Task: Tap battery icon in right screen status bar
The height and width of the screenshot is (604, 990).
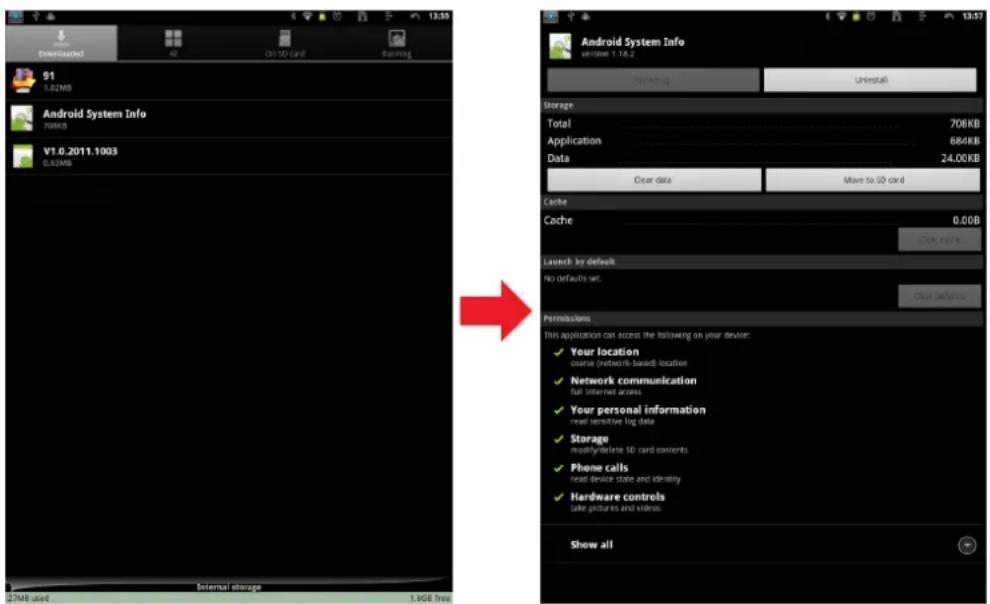Action: (x=856, y=16)
